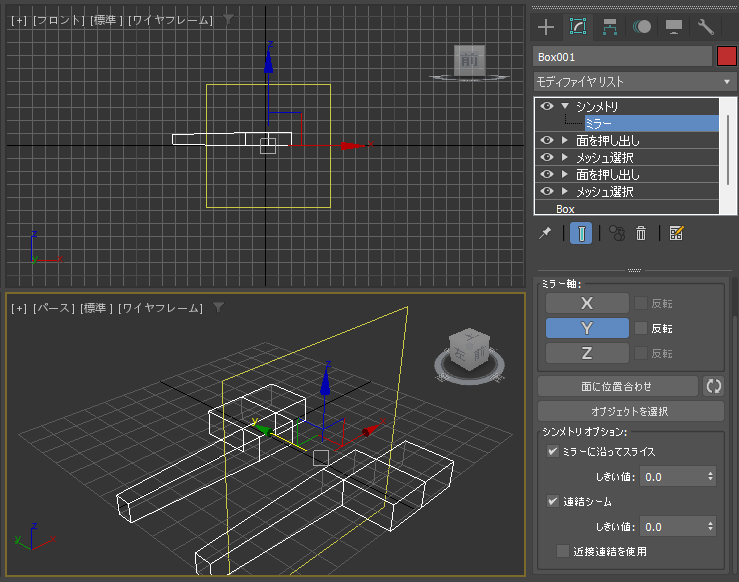This screenshot has height=582, width=739.
Task: Click the オブジェクトを選択 button
Action: 631,411
